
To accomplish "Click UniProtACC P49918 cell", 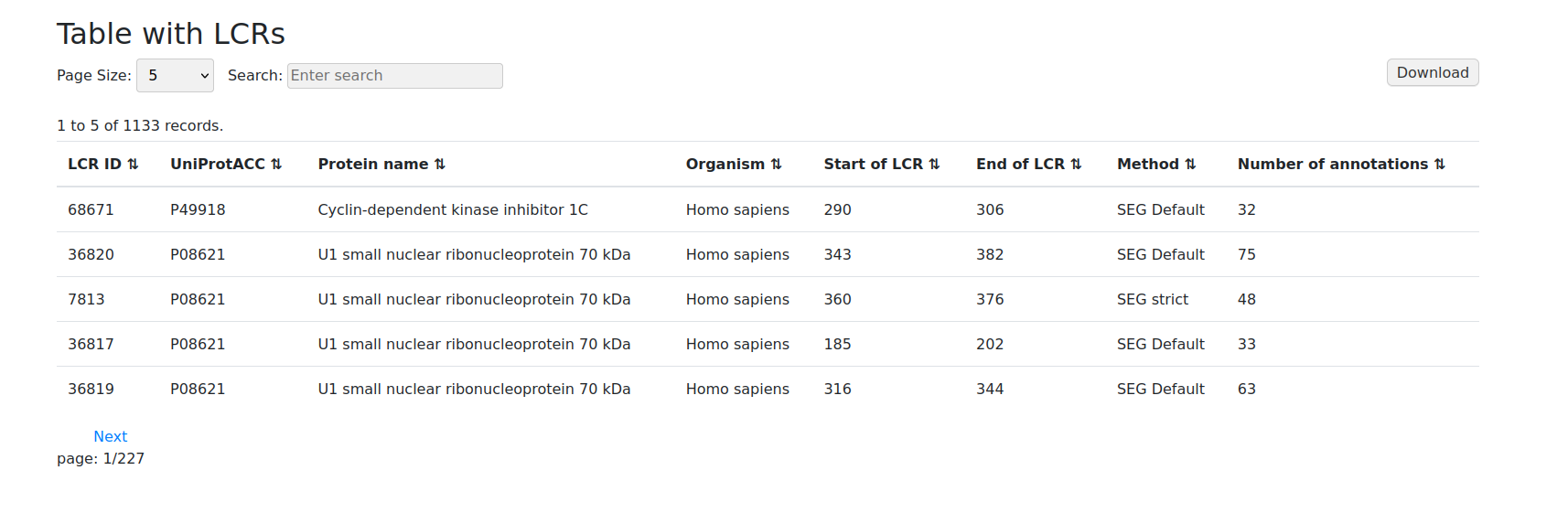I will pyautogui.click(x=198, y=210).
